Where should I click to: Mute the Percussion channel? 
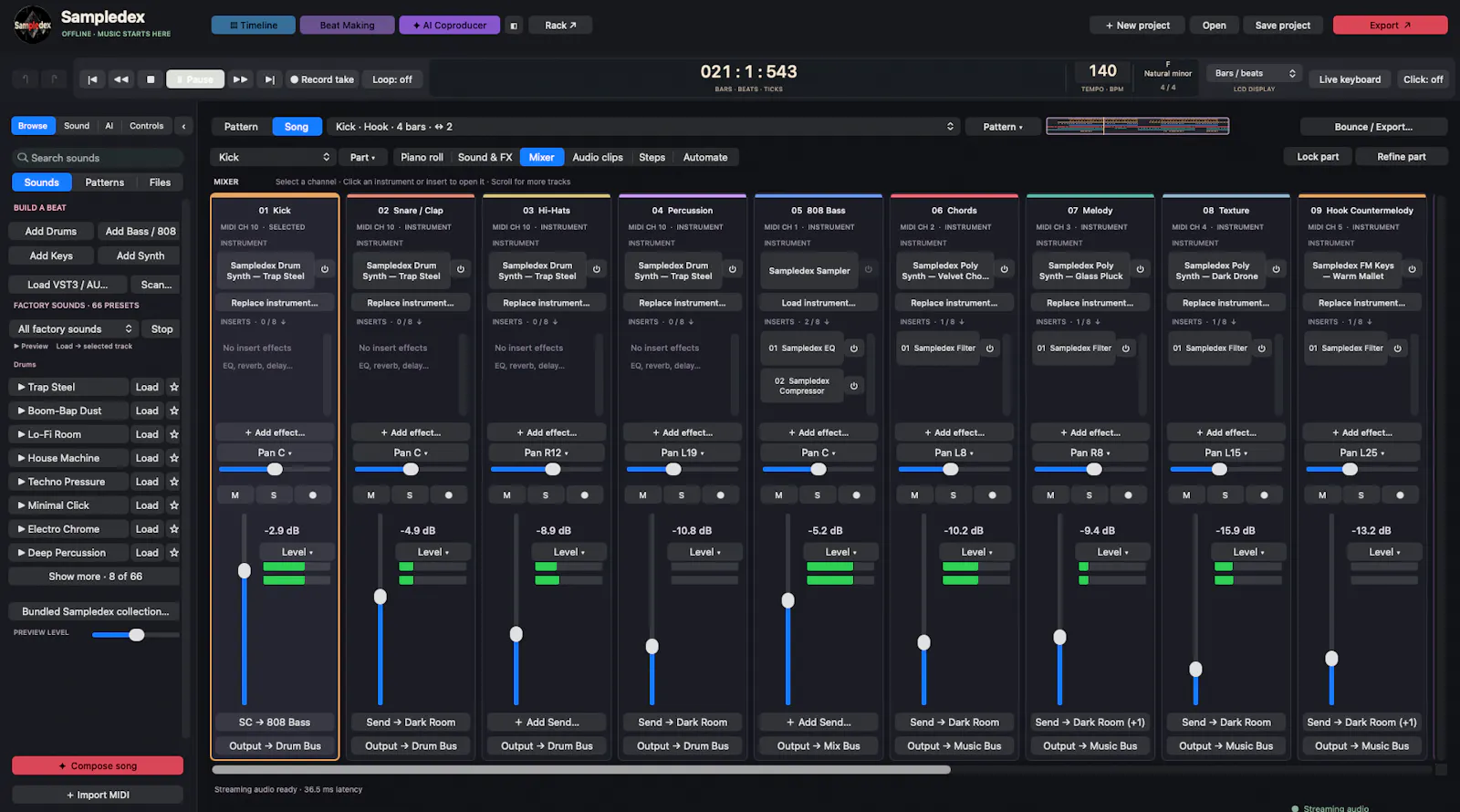(643, 495)
